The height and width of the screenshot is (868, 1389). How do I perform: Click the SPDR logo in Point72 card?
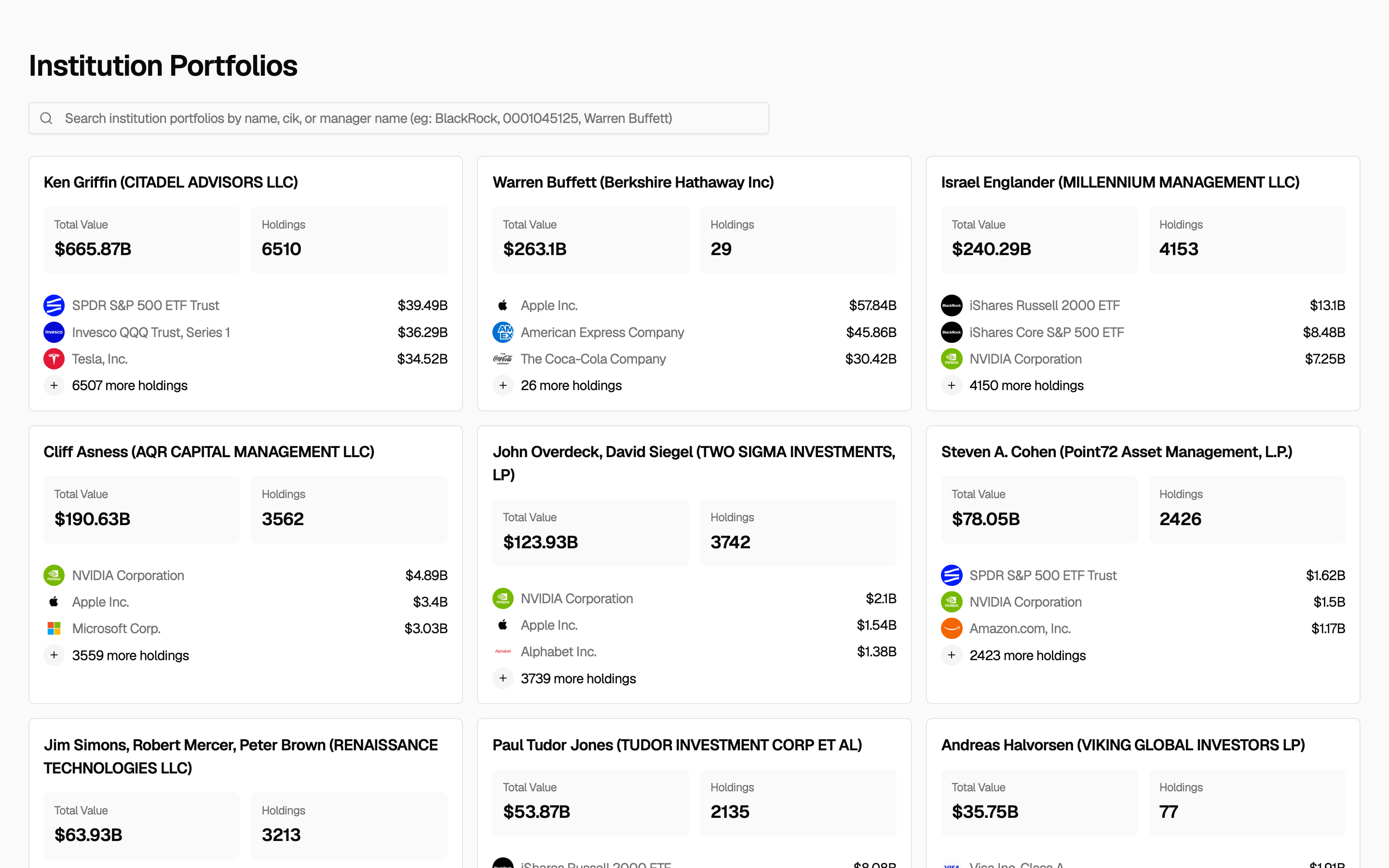point(952,575)
